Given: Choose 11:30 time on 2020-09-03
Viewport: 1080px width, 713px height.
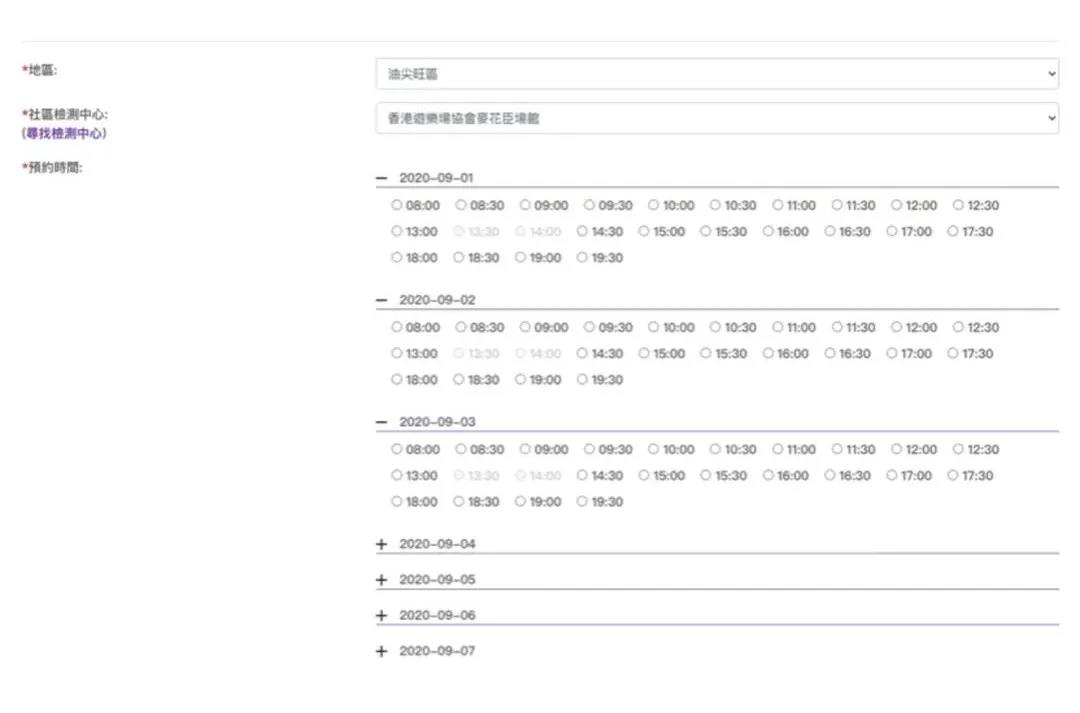Looking at the screenshot, I should pyautogui.click(x=837, y=449).
